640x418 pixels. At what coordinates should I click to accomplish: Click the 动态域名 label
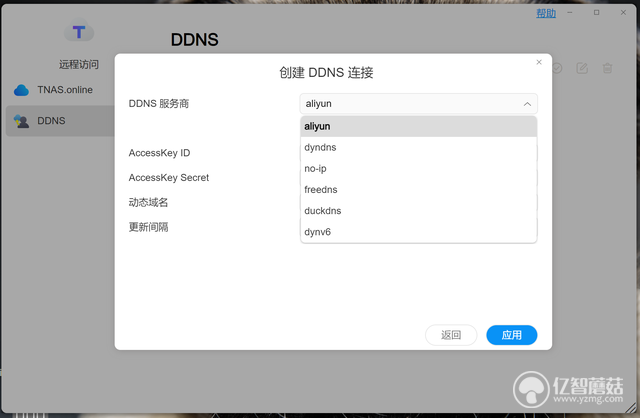tap(148, 202)
